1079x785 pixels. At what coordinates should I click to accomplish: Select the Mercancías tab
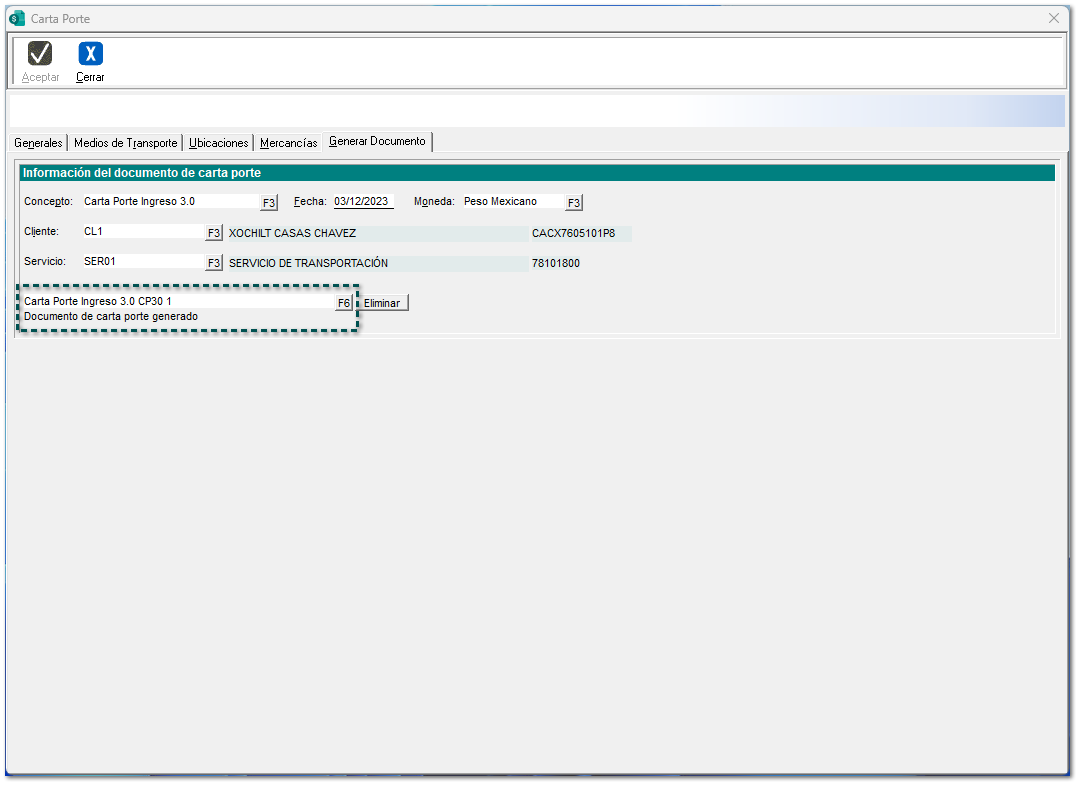(x=288, y=143)
